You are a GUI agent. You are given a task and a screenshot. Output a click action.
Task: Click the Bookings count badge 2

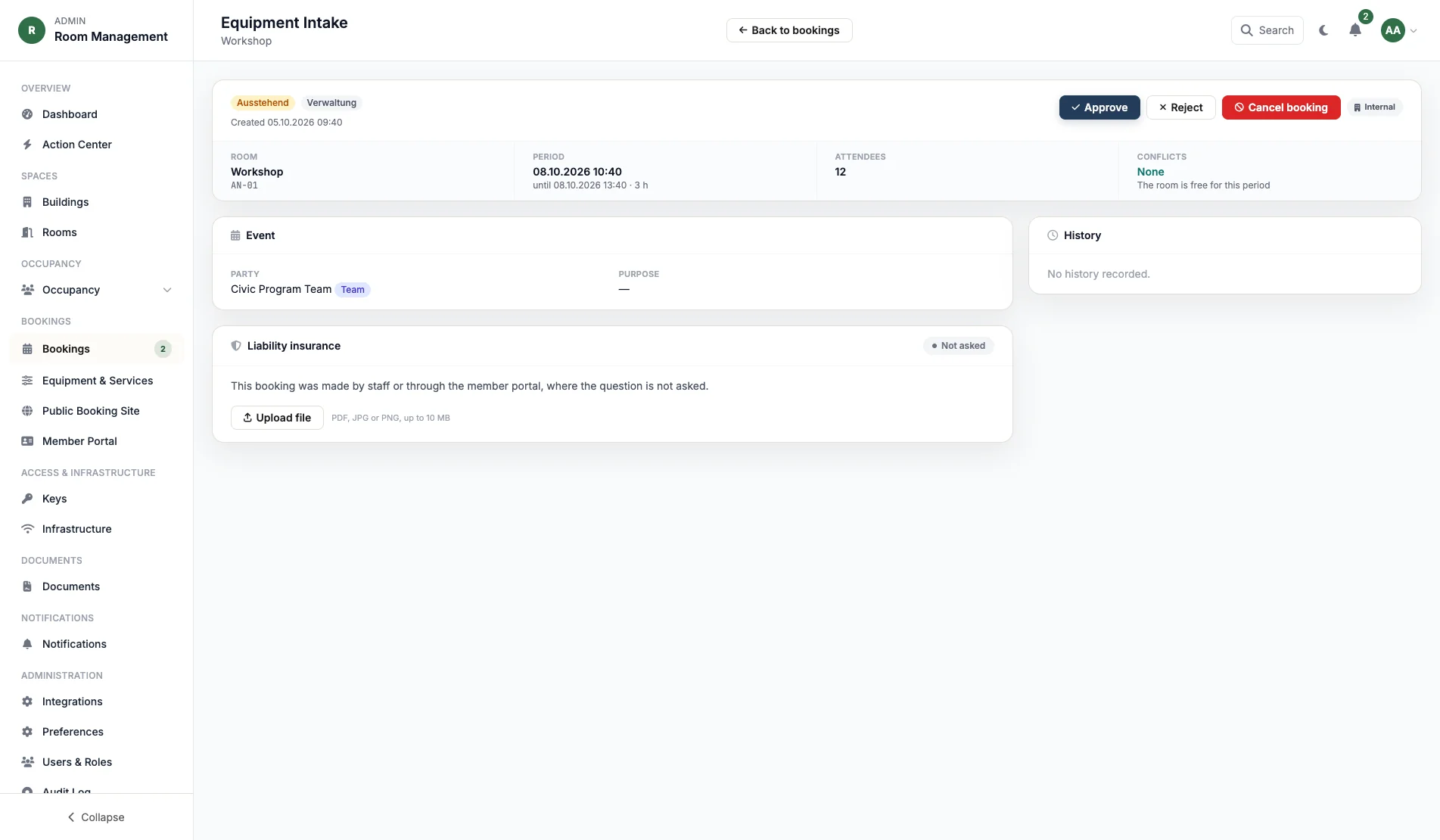[163, 349]
